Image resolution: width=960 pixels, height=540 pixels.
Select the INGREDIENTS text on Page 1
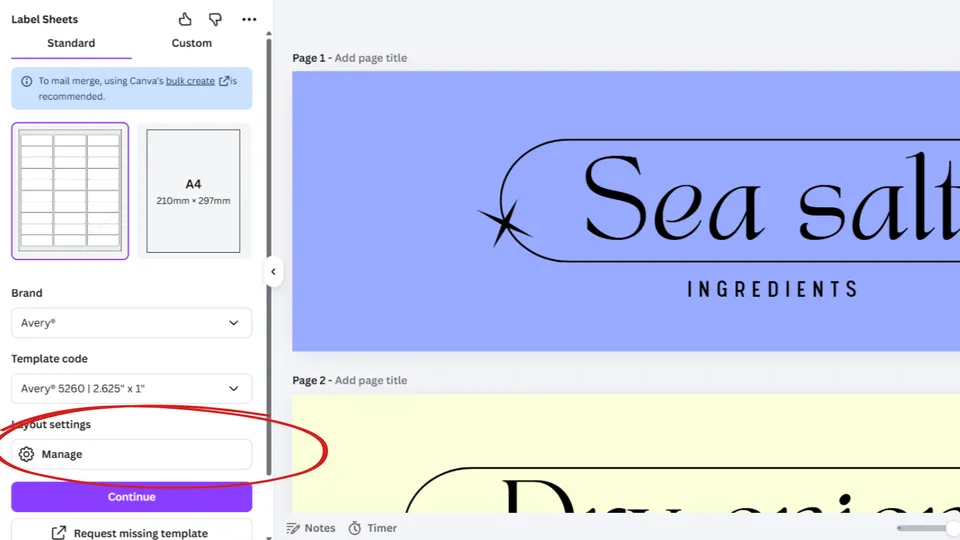point(773,289)
